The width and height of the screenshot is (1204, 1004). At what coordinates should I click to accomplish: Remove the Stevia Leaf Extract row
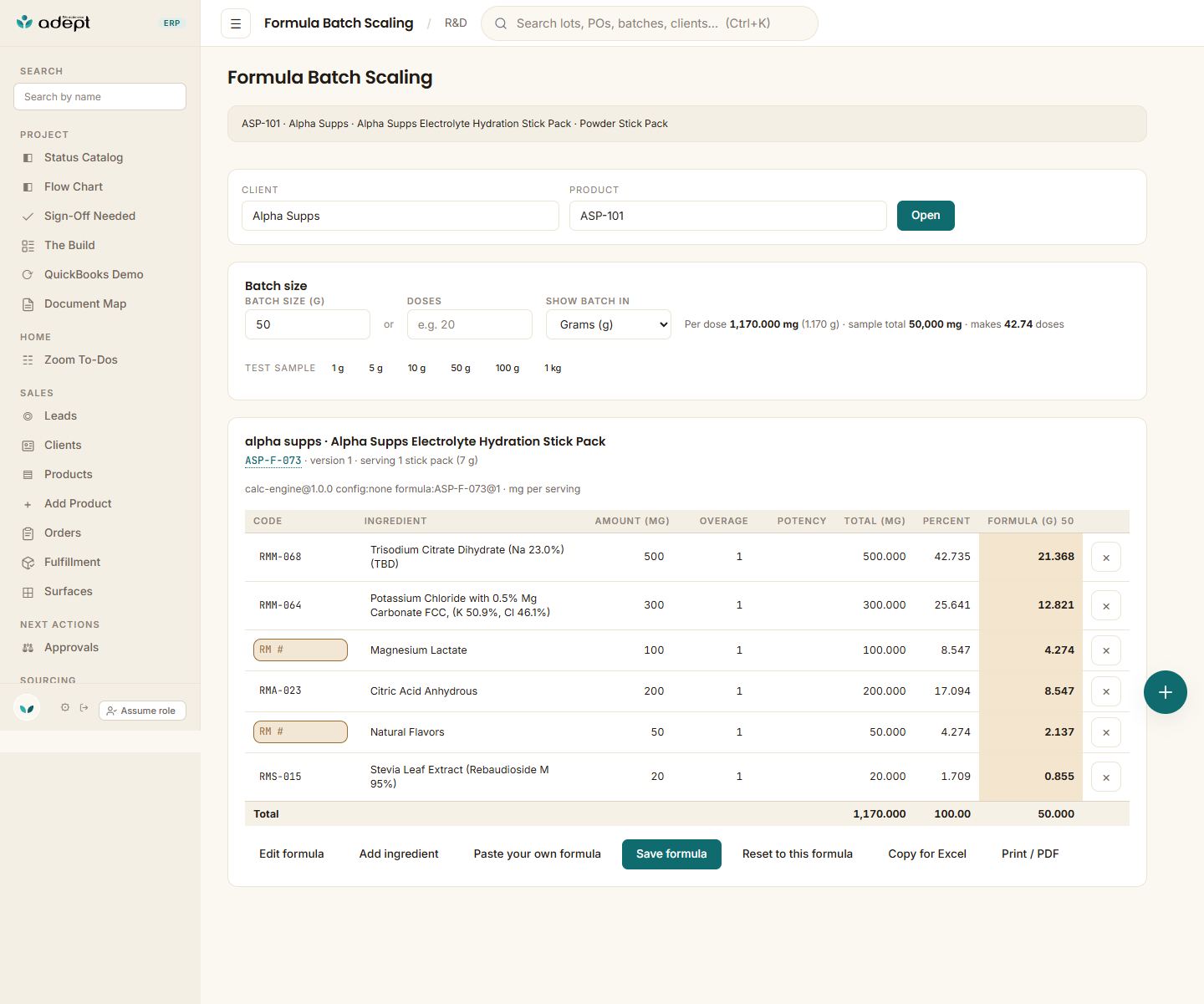coord(1106,777)
